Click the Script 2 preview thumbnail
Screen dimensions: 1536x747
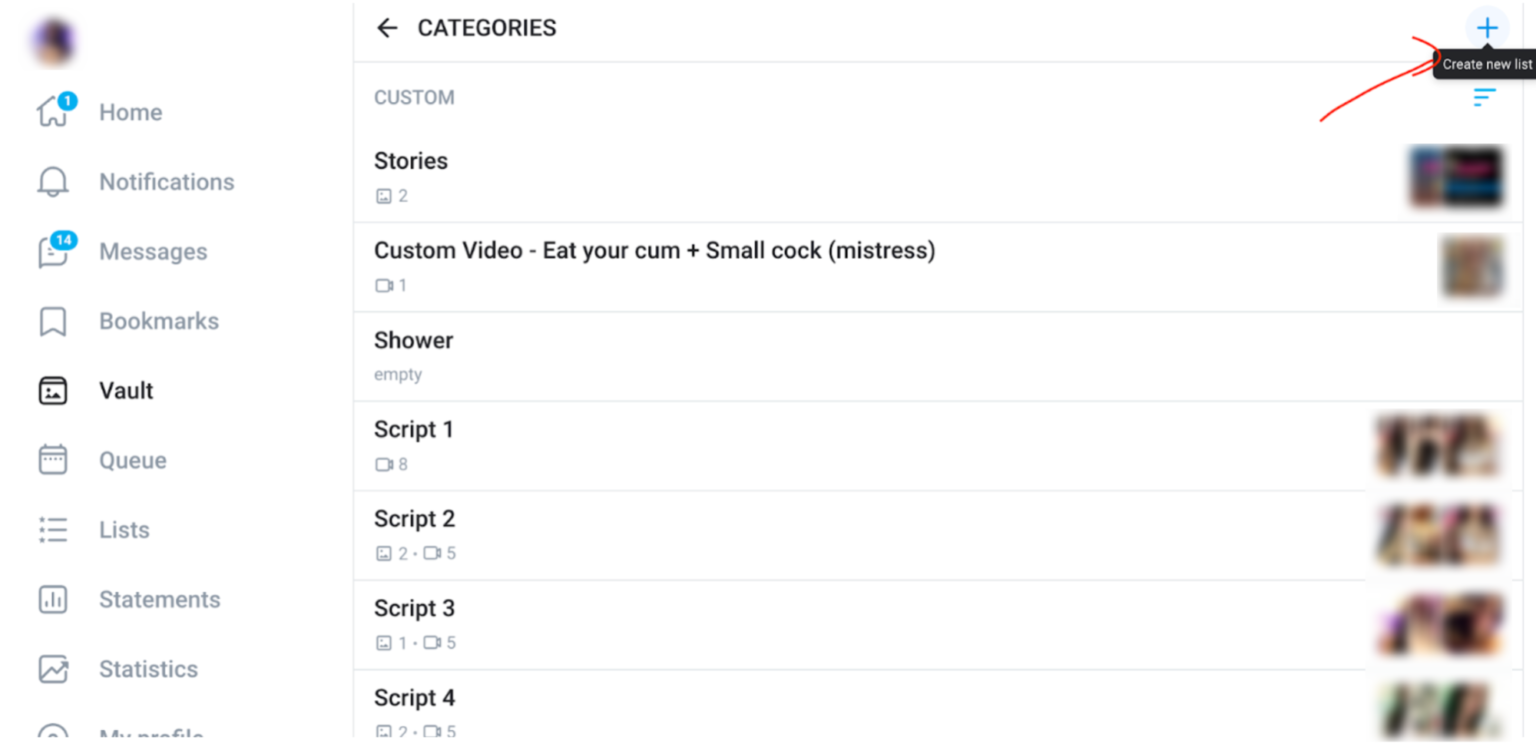pyautogui.click(x=1440, y=535)
